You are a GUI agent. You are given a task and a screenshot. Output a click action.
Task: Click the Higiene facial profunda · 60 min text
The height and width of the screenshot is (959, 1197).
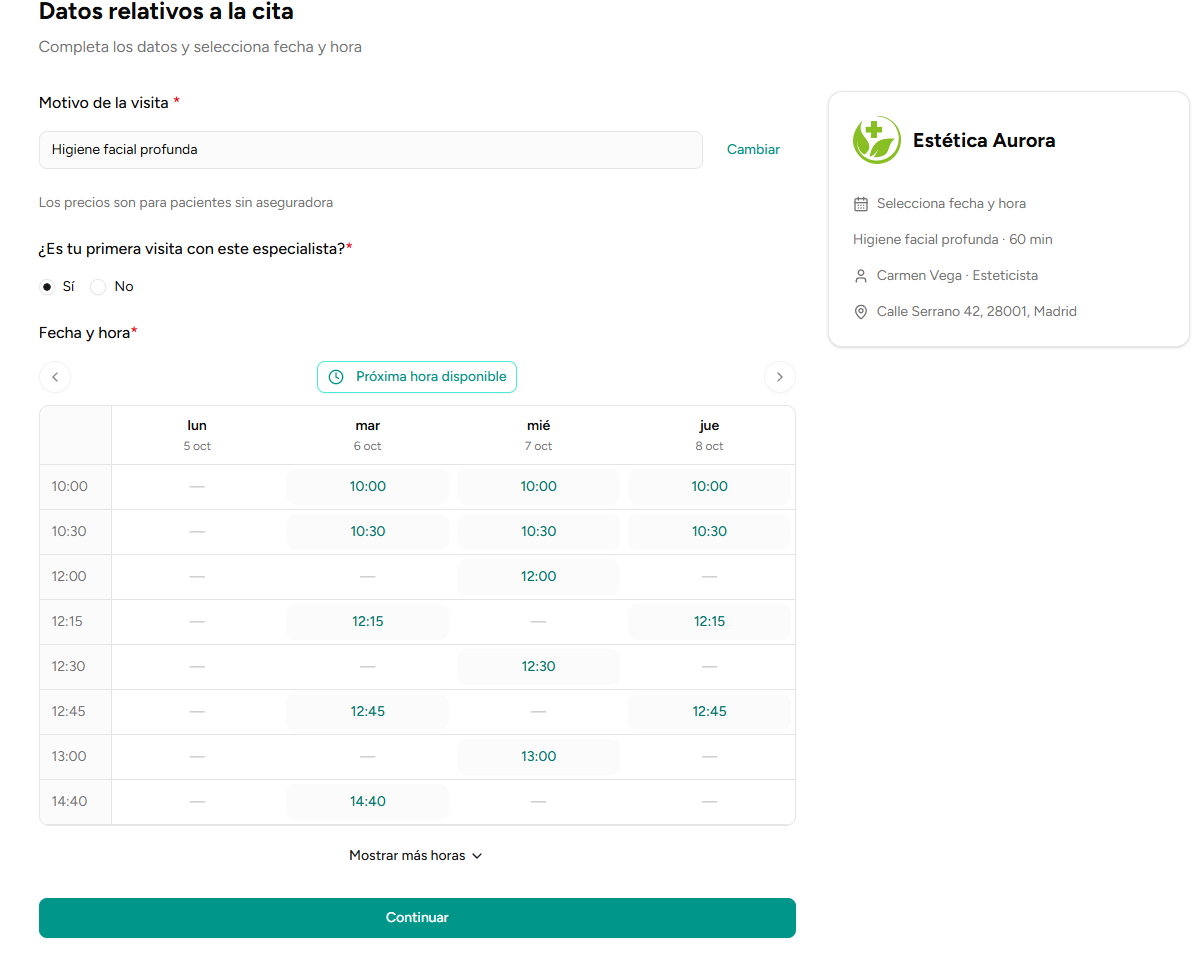953,240
